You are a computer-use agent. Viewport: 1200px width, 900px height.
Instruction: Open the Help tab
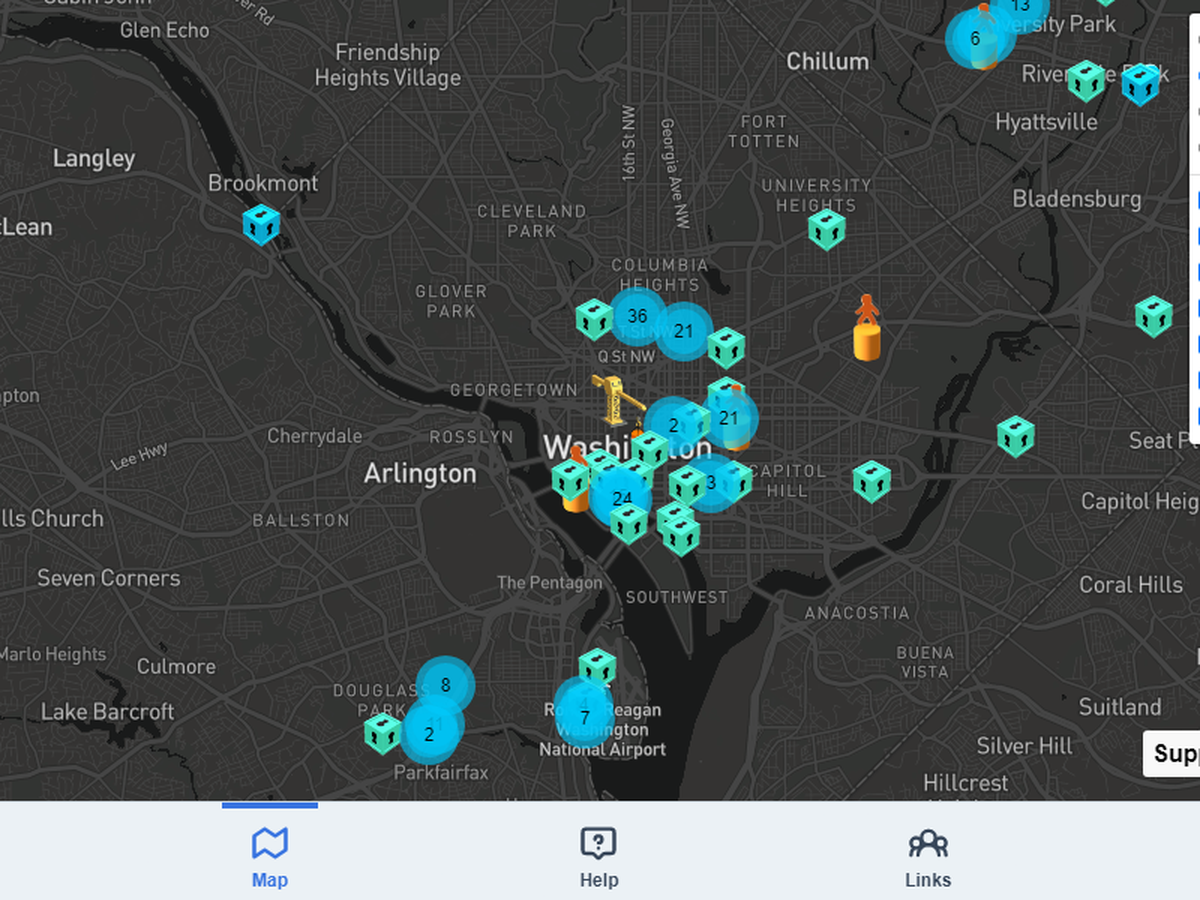599,856
